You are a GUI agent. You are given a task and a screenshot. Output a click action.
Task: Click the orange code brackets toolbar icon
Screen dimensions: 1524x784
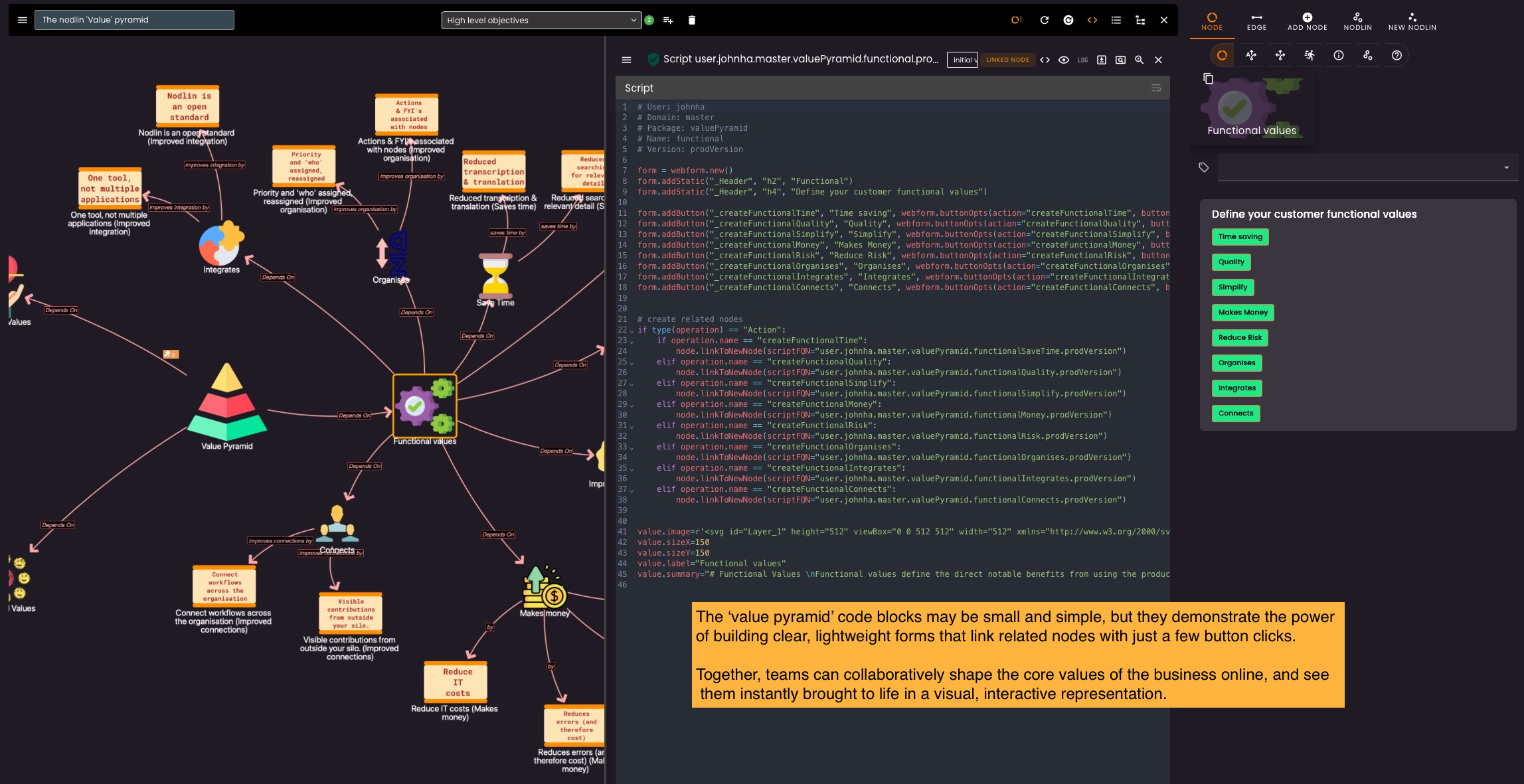point(1092,20)
